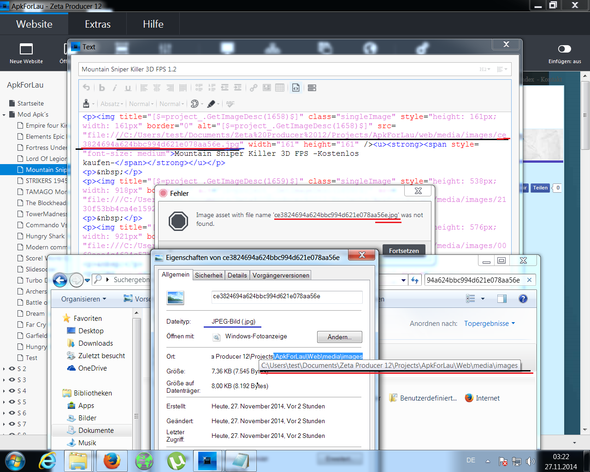Open Explorer address bar history dropdown
Screen dimensions: 590x472
(403, 280)
